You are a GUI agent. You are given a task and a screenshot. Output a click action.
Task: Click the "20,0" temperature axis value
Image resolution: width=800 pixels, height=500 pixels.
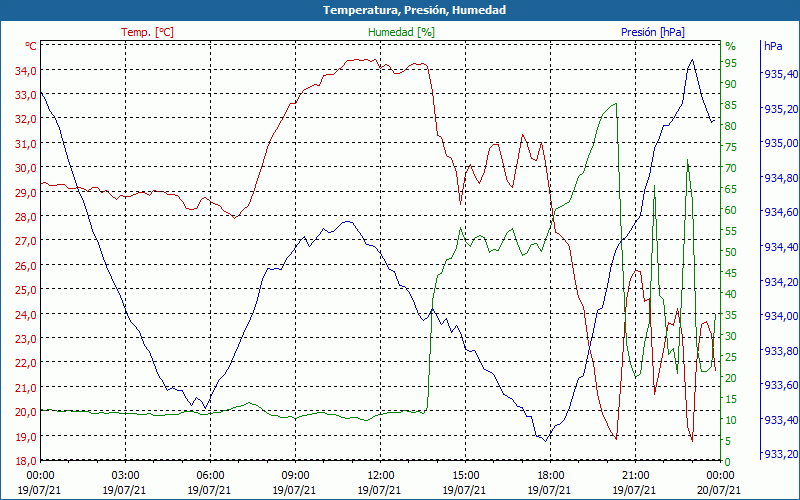point(26,412)
